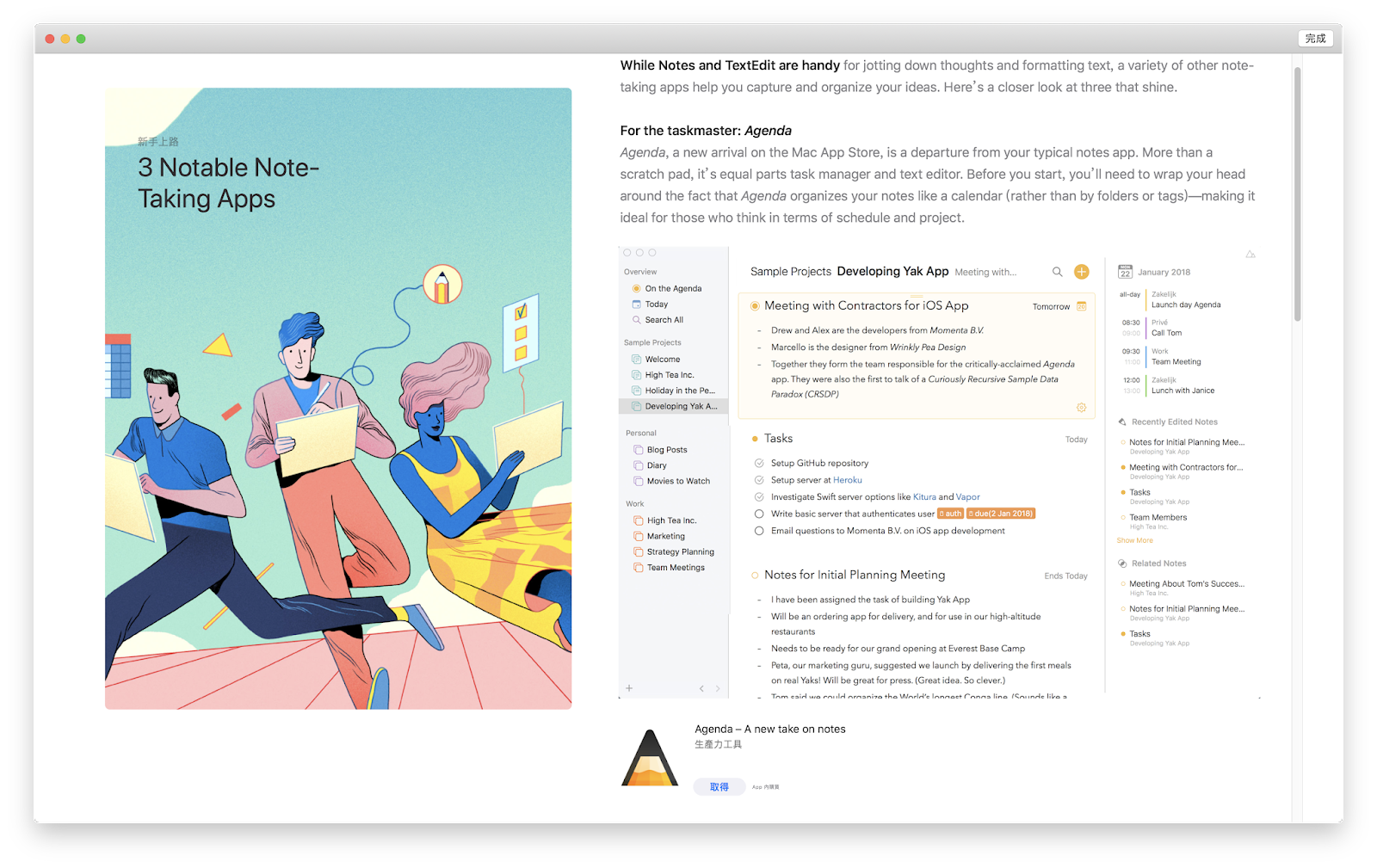Click pencil badge icon in artwork
The image size is (1377, 868).
(442, 285)
